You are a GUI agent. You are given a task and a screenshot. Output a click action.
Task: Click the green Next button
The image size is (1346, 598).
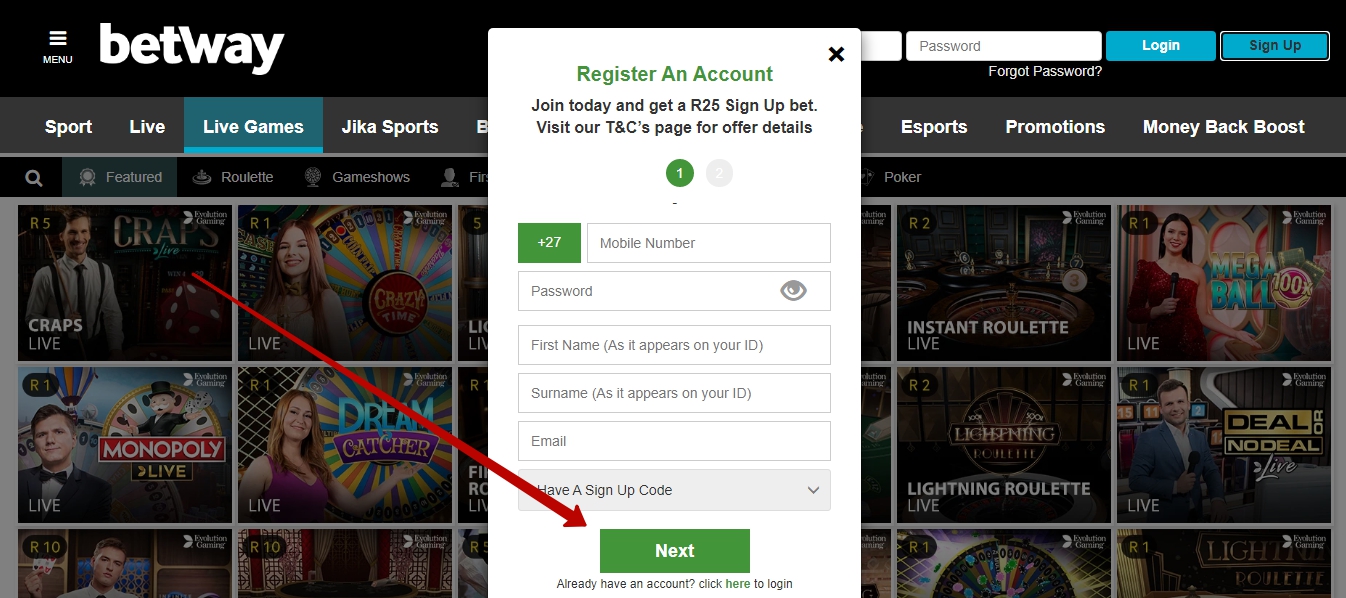point(675,551)
